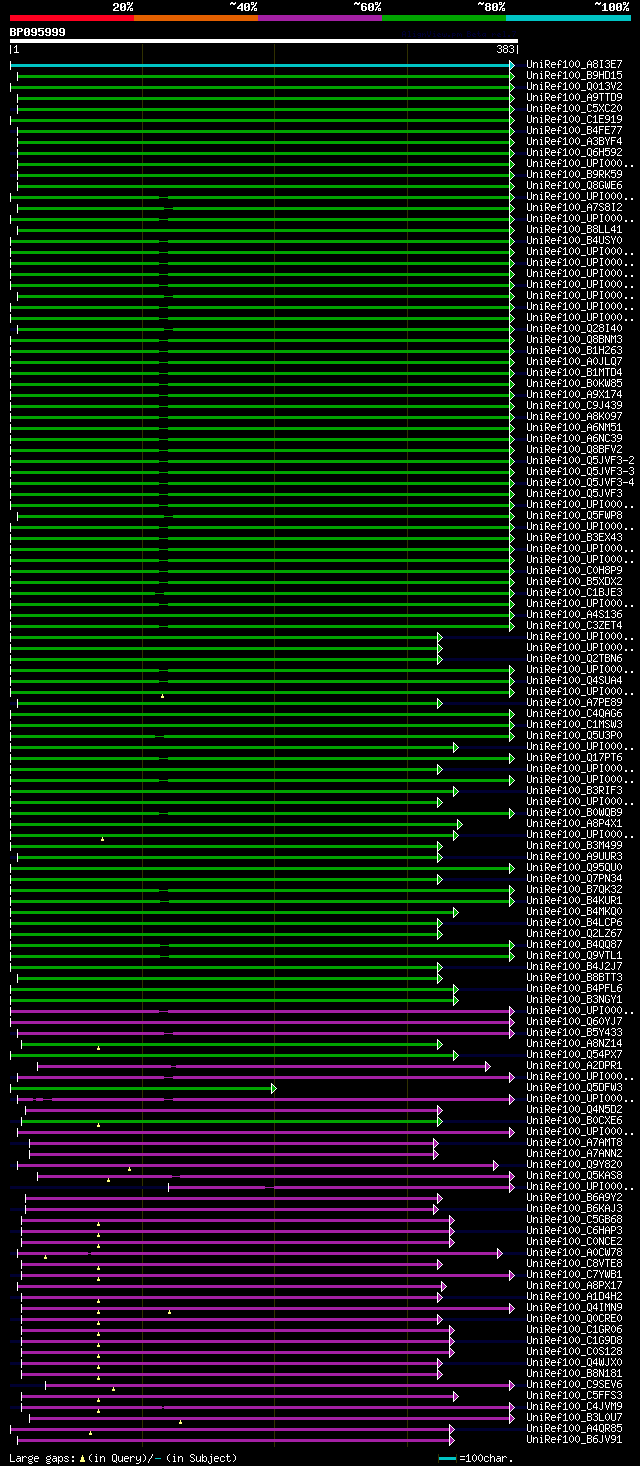Open hit UniRef100_Q8BNM3
Image resolution: width=640 pixels, height=1466 pixels.
574,339
